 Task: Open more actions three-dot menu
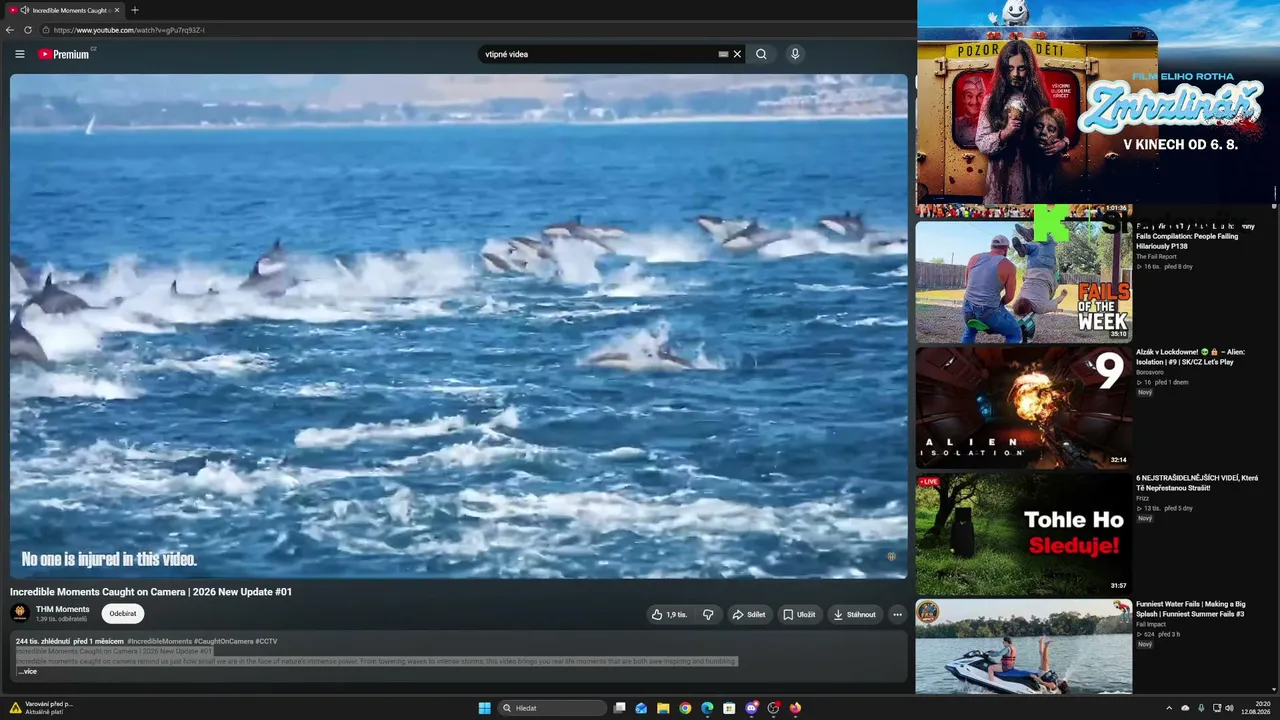coord(897,615)
